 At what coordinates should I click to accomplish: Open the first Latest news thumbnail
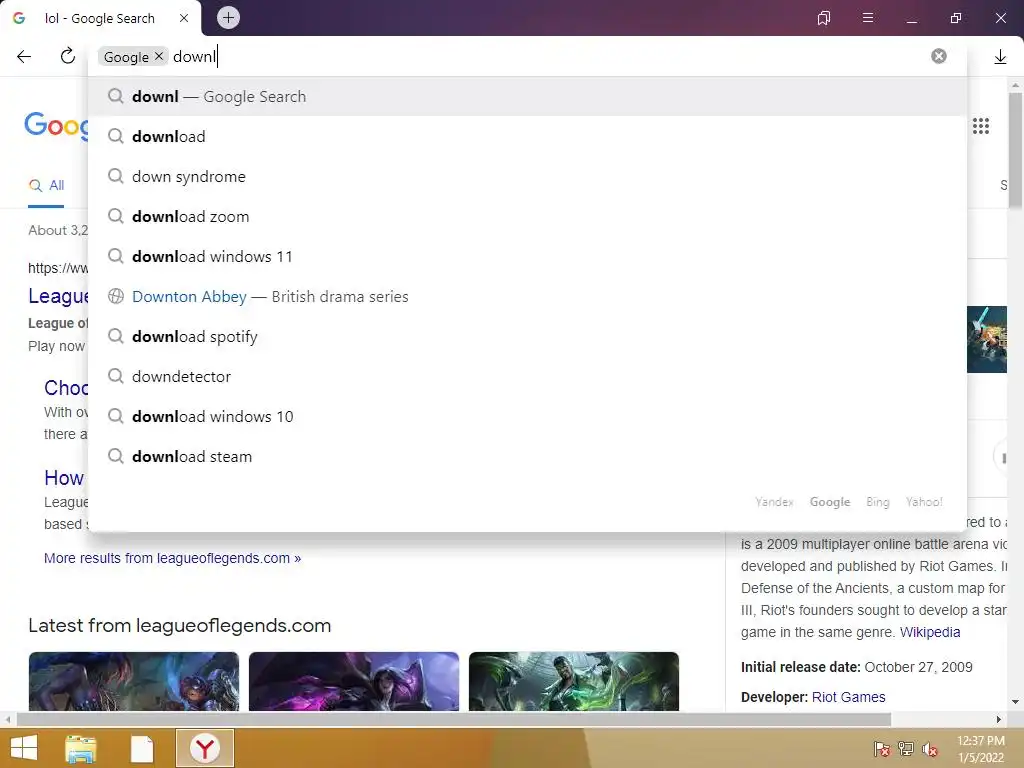(x=134, y=681)
